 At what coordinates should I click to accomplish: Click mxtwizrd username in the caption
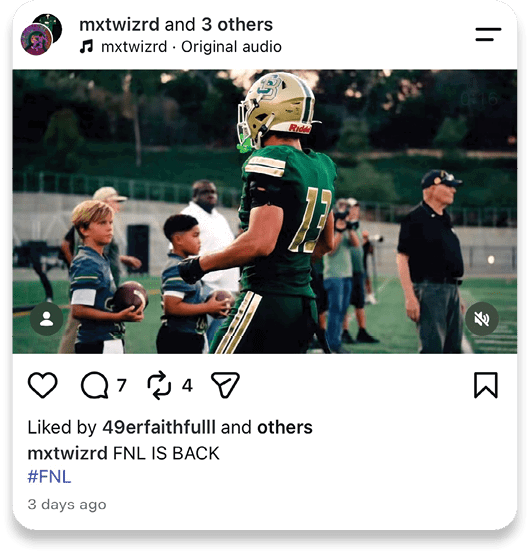click(67, 453)
